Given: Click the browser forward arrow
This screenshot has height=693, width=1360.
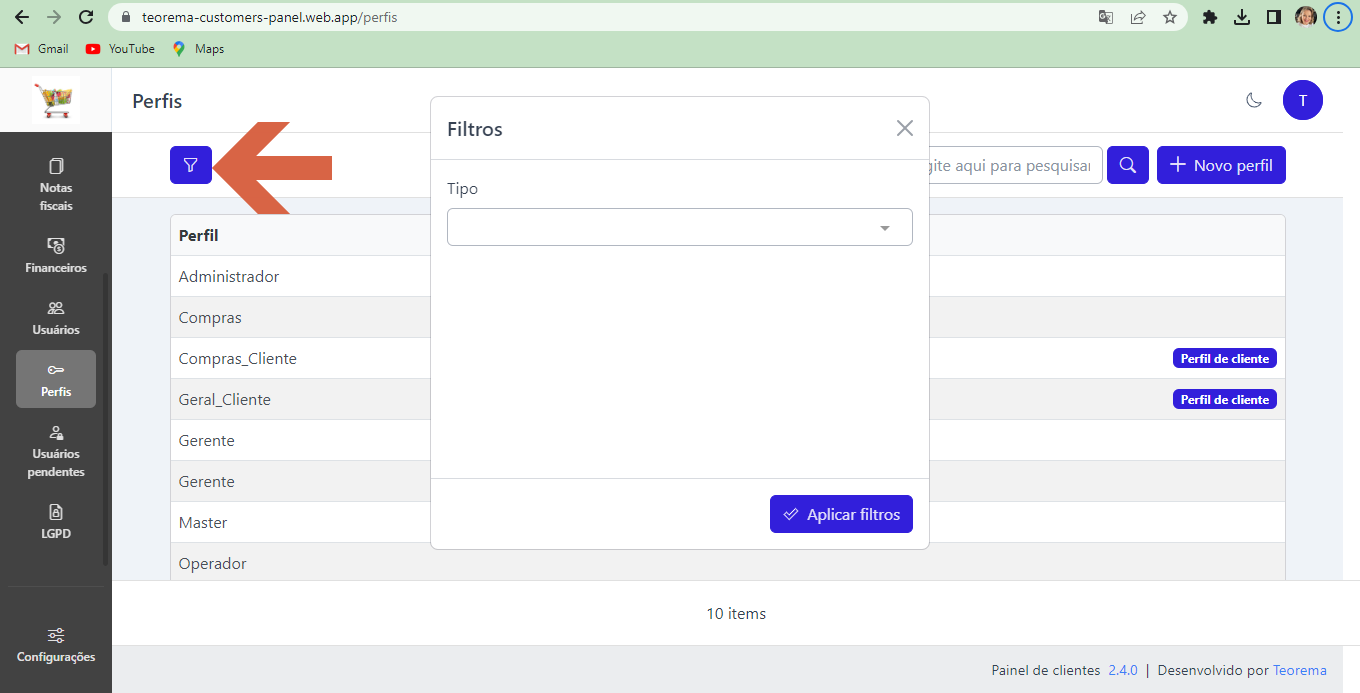Looking at the screenshot, I should click(54, 17).
